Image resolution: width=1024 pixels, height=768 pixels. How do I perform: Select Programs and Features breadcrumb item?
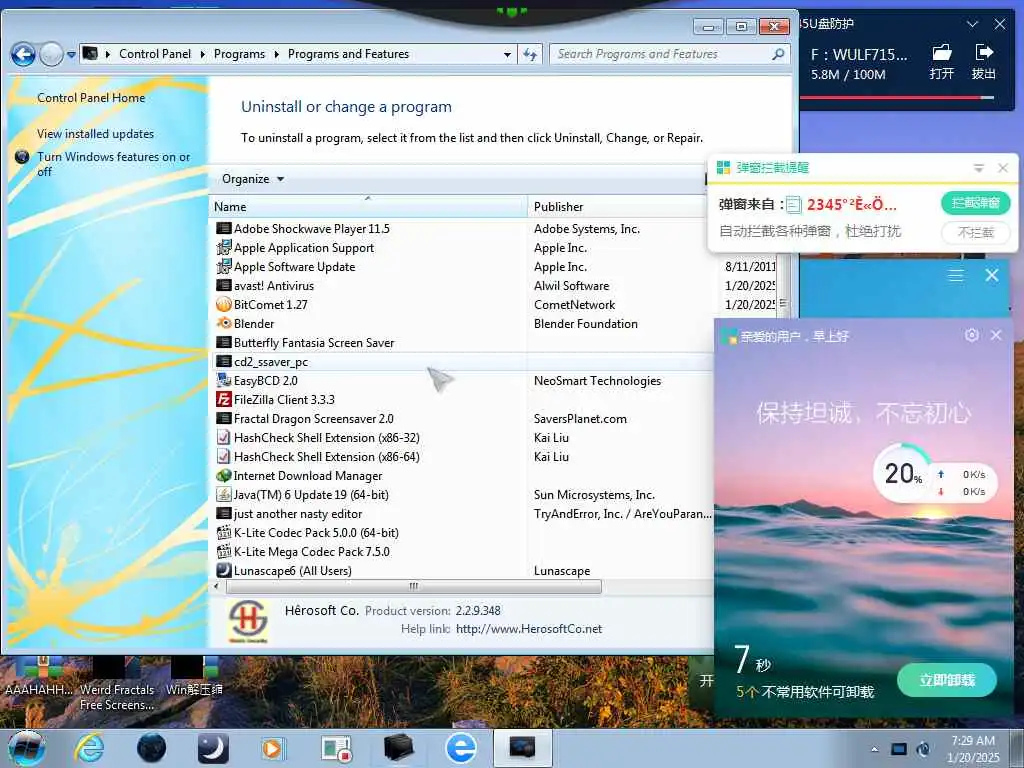pyautogui.click(x=348, y=54)
